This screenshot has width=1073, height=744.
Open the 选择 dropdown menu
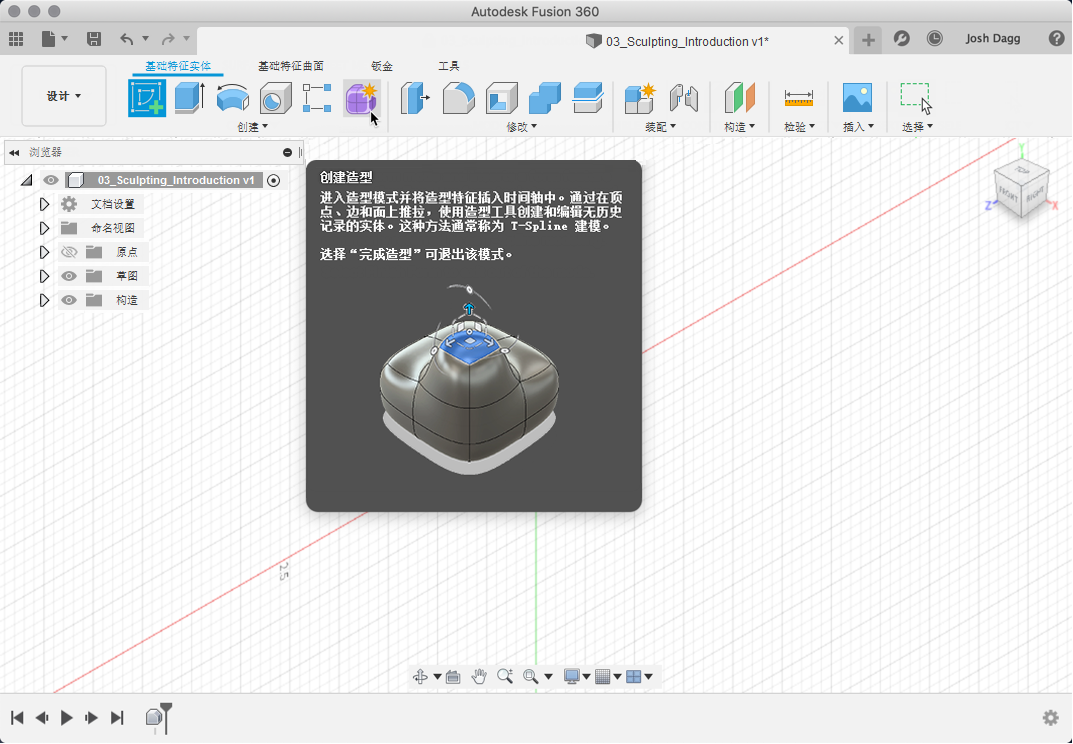917,127
